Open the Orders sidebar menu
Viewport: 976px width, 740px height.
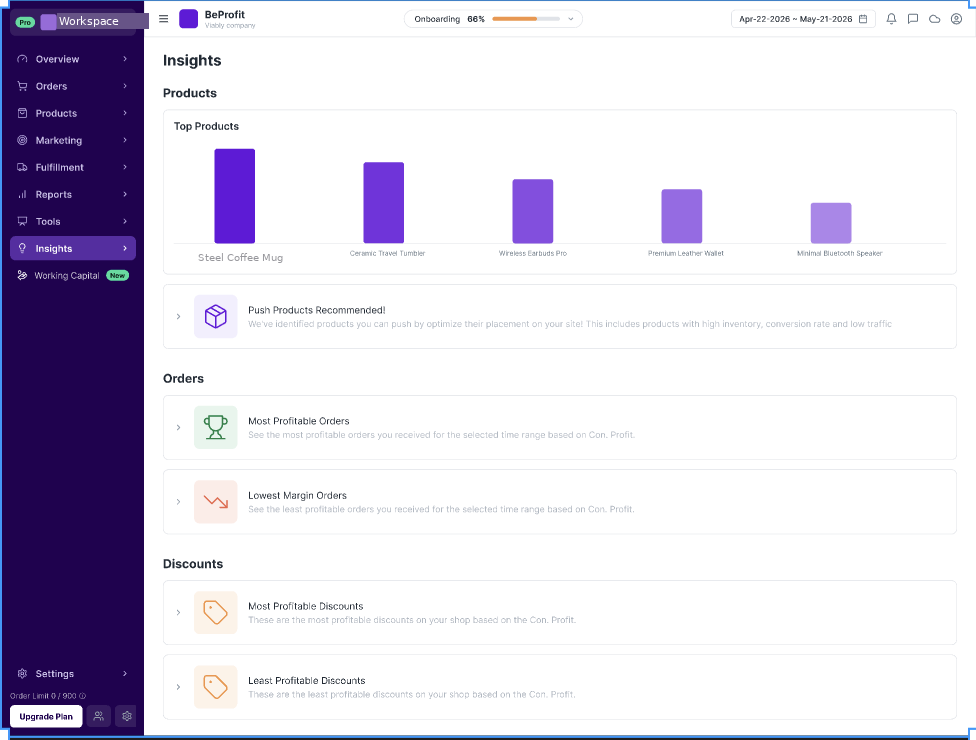click(x=73, y=86)
